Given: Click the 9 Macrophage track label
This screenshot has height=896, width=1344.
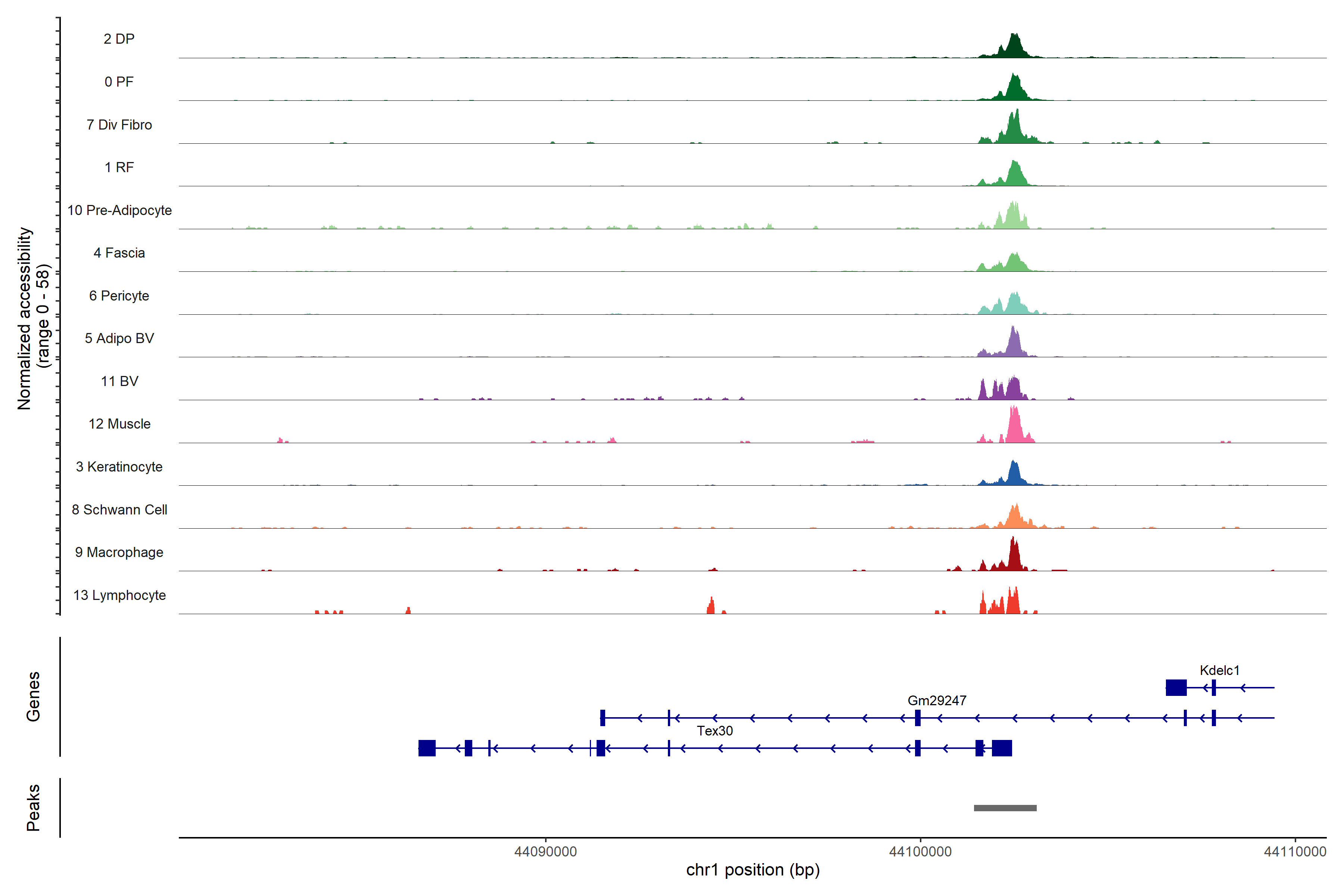Looking at the screenshot, I should click(x=119, y=552).
